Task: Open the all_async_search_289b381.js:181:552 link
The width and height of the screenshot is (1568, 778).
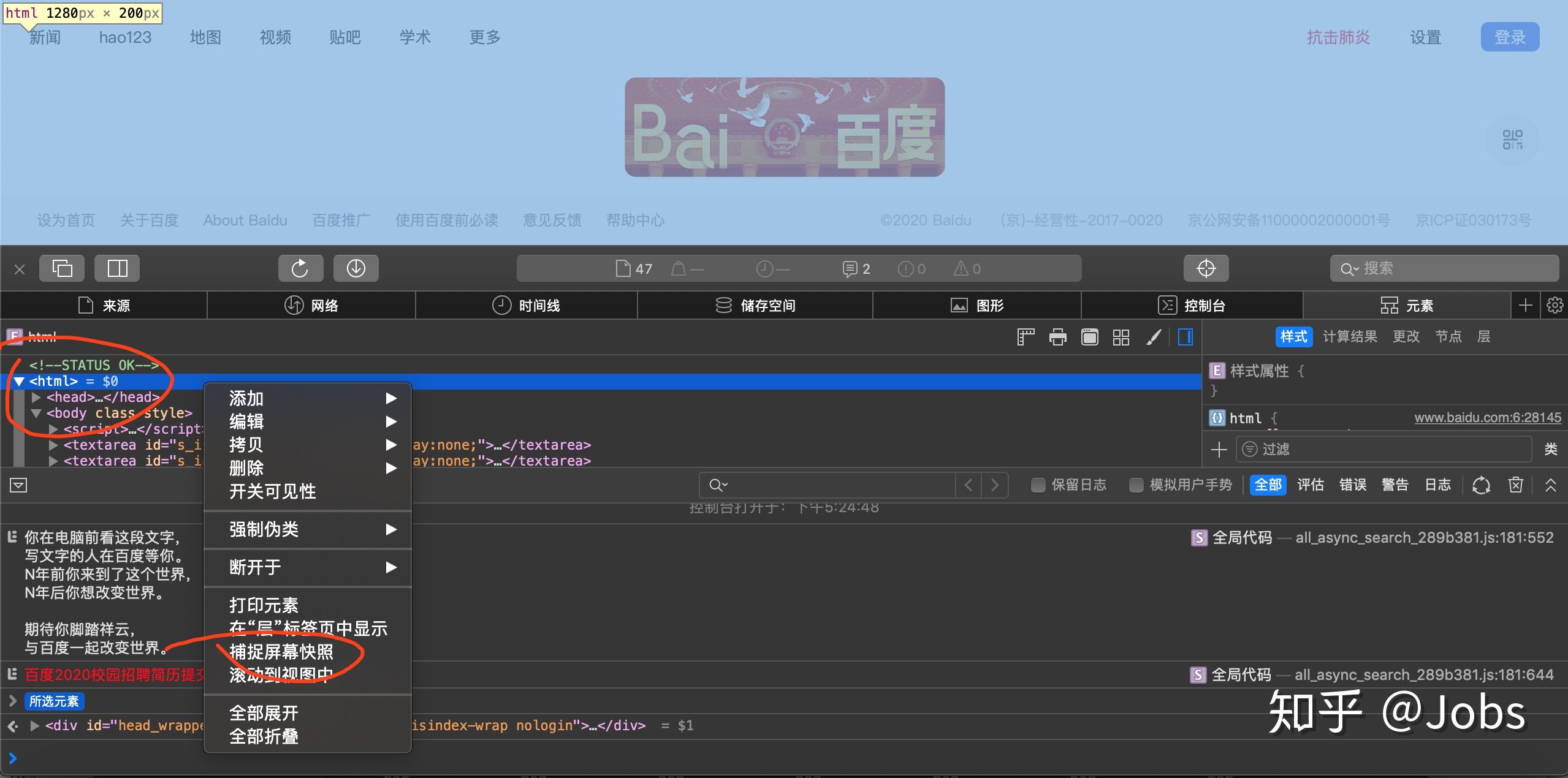Action: click(x=1425, y=538)
